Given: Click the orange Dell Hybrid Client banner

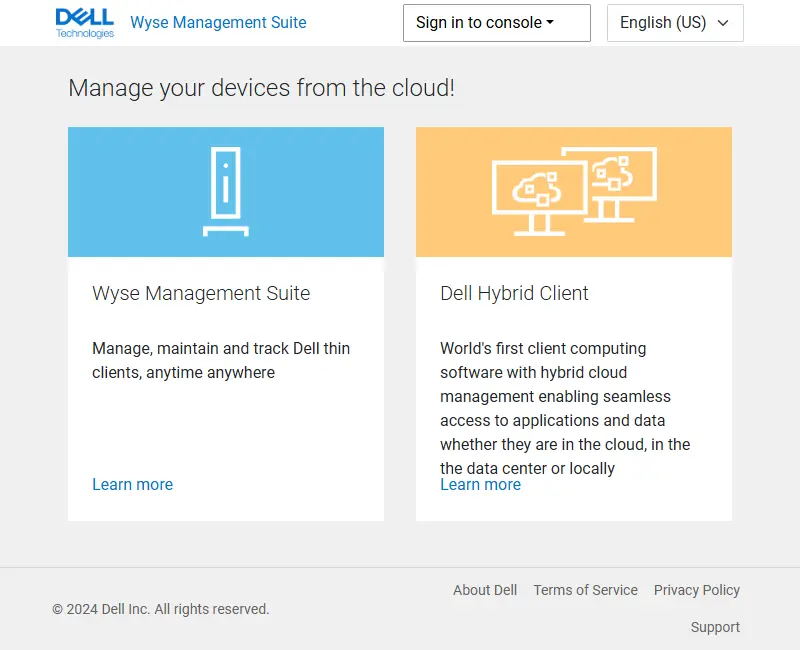Looking at the screenshot, I should (x=574, y=192).
